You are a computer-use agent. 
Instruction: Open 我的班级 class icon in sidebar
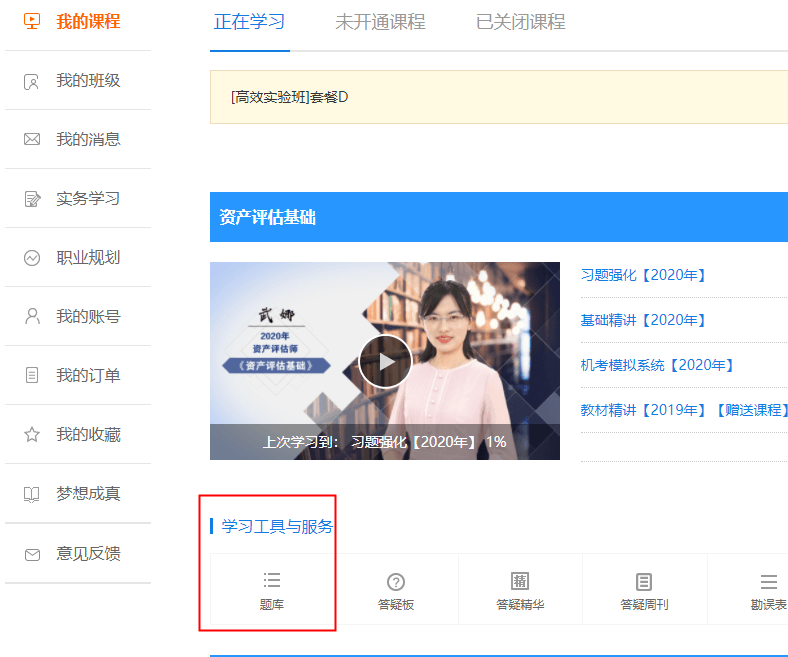(32, 81)
